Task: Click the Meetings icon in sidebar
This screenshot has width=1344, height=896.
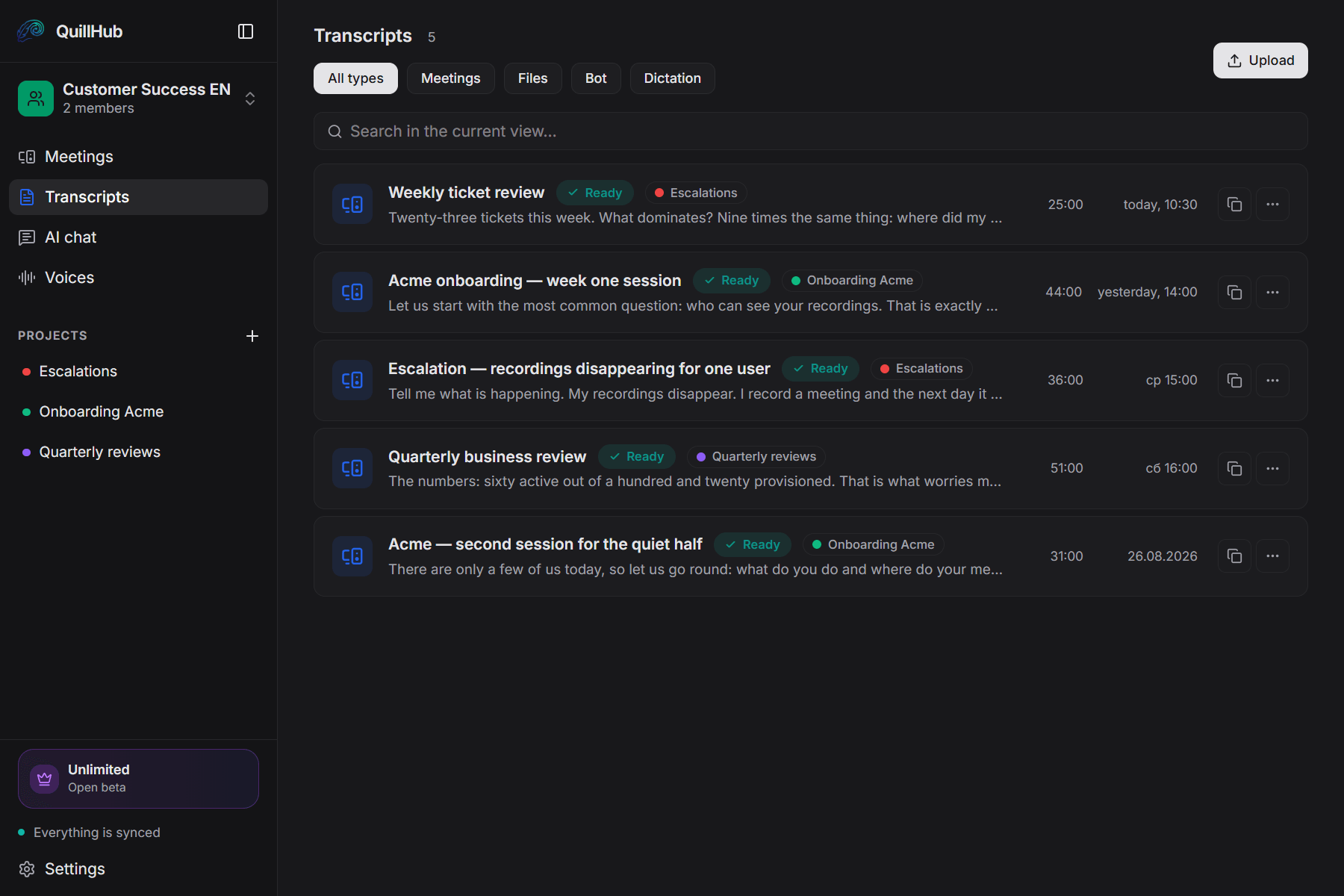Action: [27, 157]
